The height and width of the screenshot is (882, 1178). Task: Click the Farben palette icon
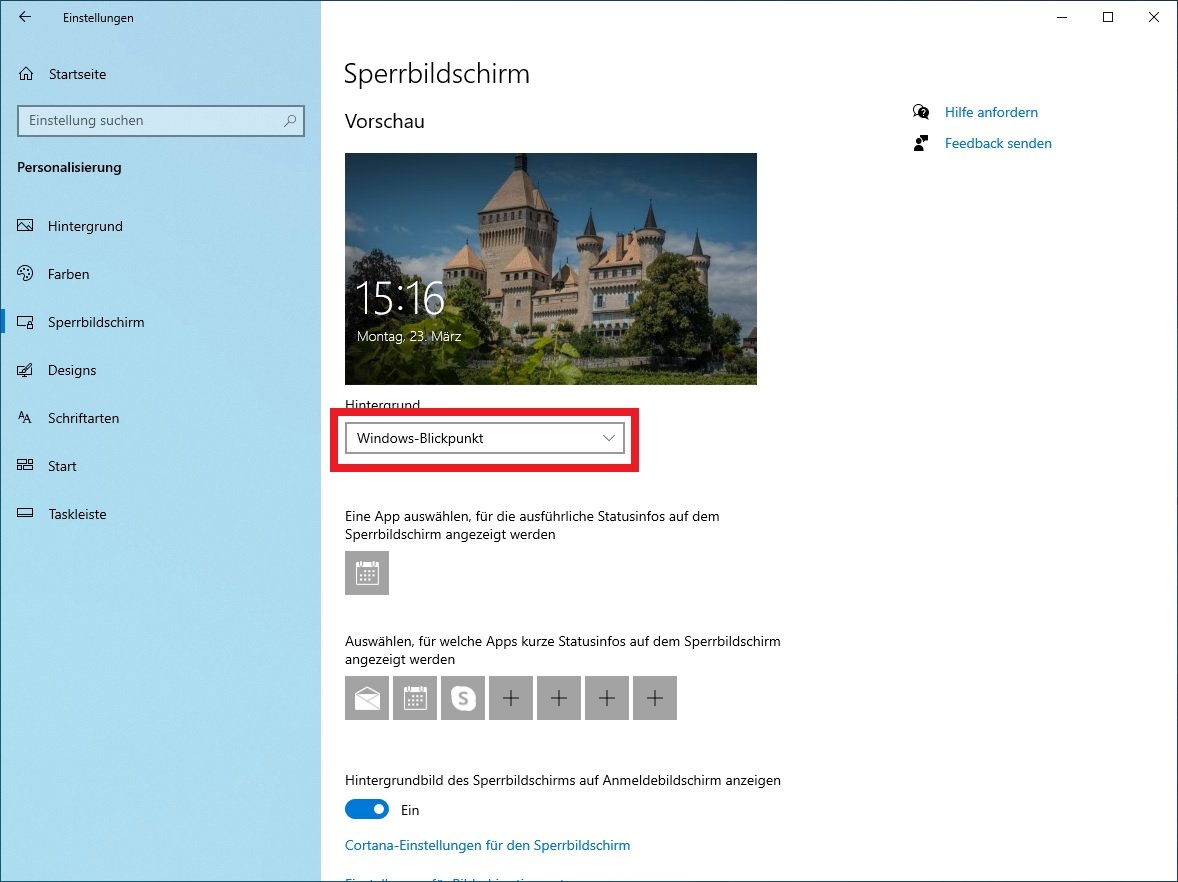pyautogui.click(x=25, y=273)
